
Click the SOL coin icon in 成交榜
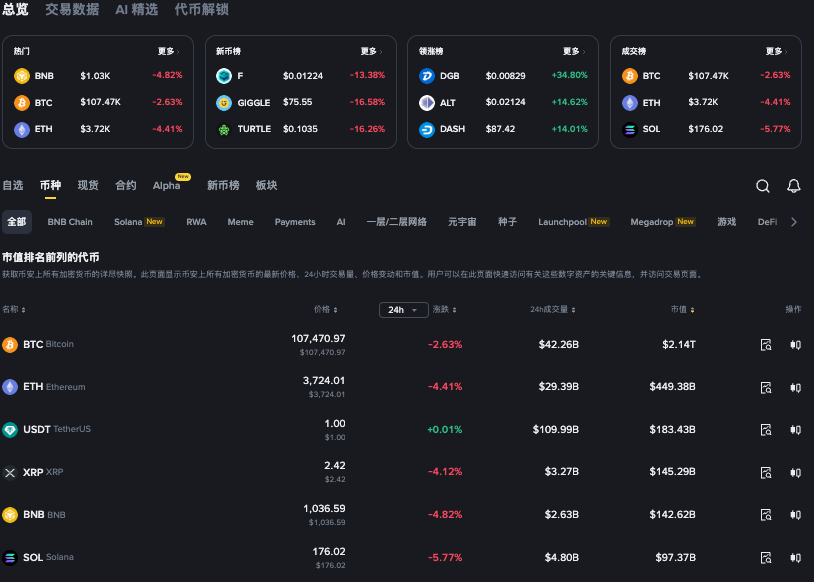coord(630,128)
